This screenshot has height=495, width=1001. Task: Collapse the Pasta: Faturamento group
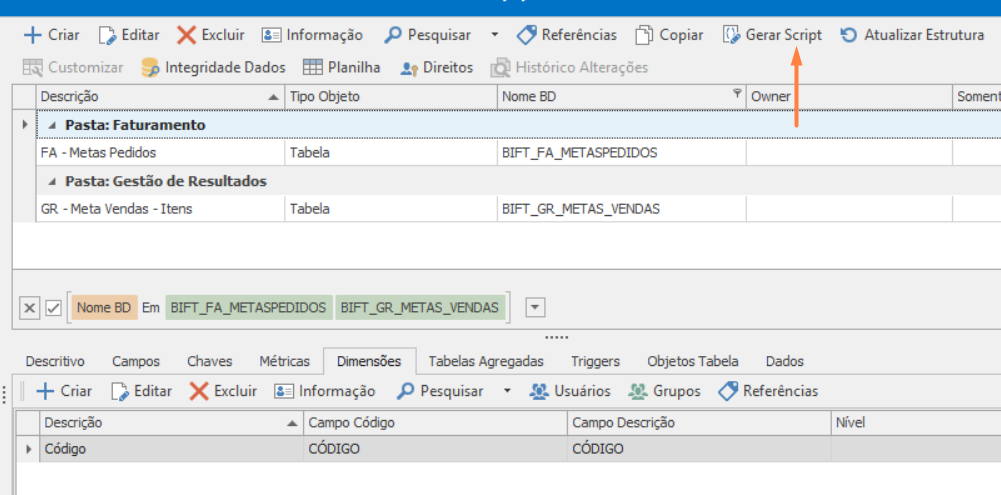pyautogui.click(x=52, y=125)
